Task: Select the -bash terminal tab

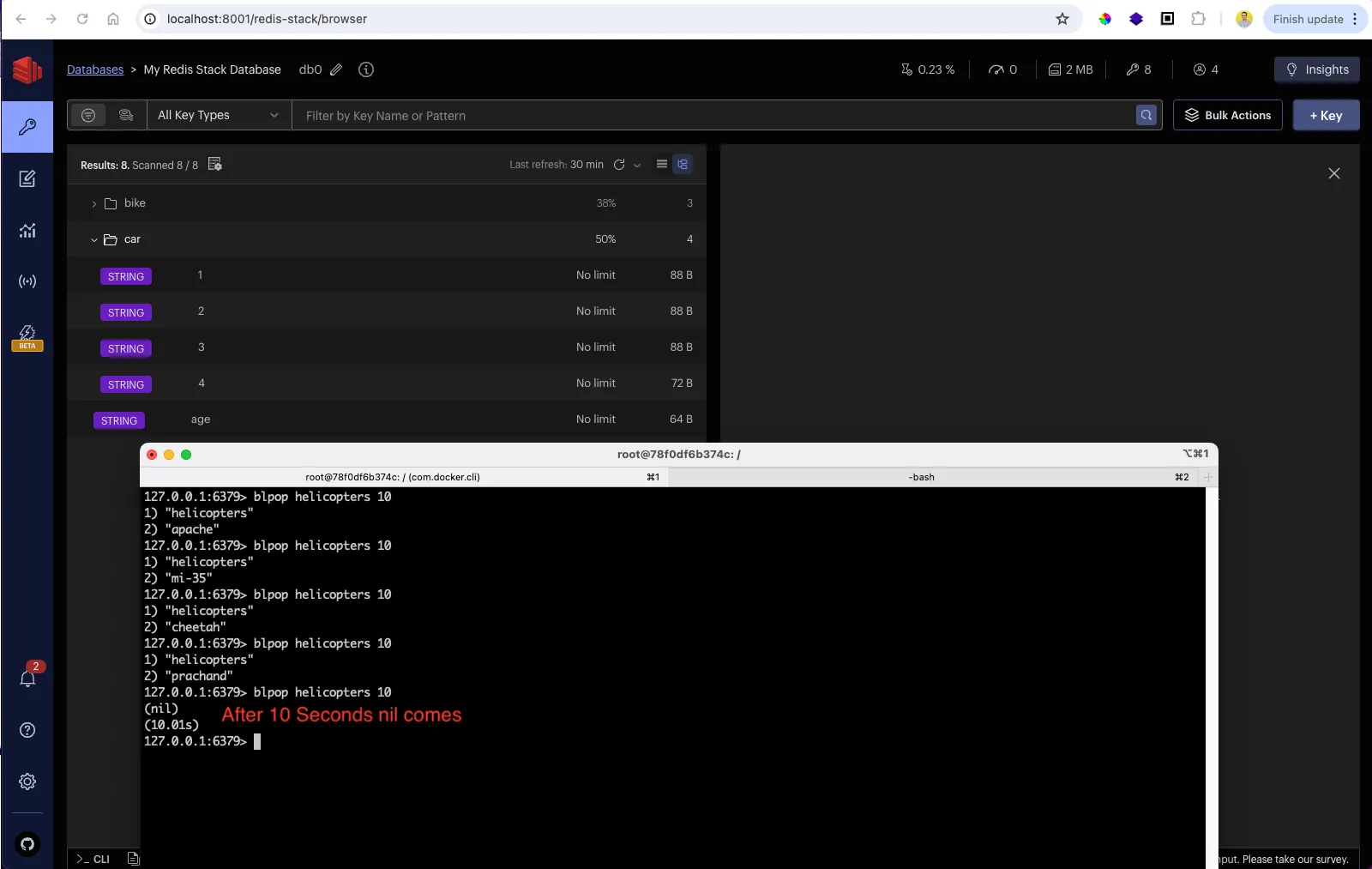Action: pyautogui.click(x=934, y=477)
